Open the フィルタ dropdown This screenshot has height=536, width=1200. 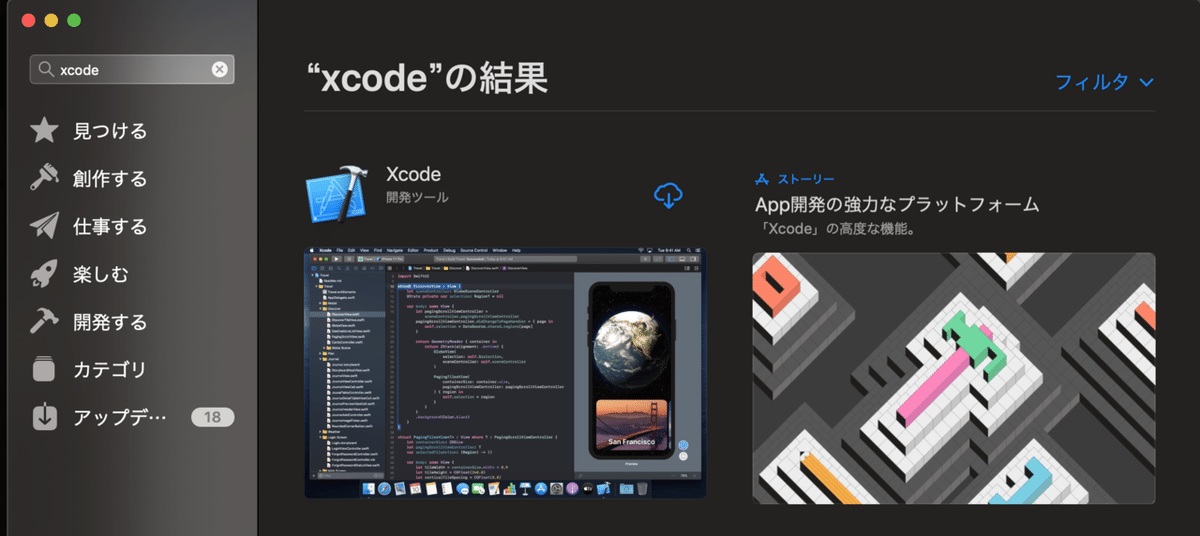click(1105, 82)
